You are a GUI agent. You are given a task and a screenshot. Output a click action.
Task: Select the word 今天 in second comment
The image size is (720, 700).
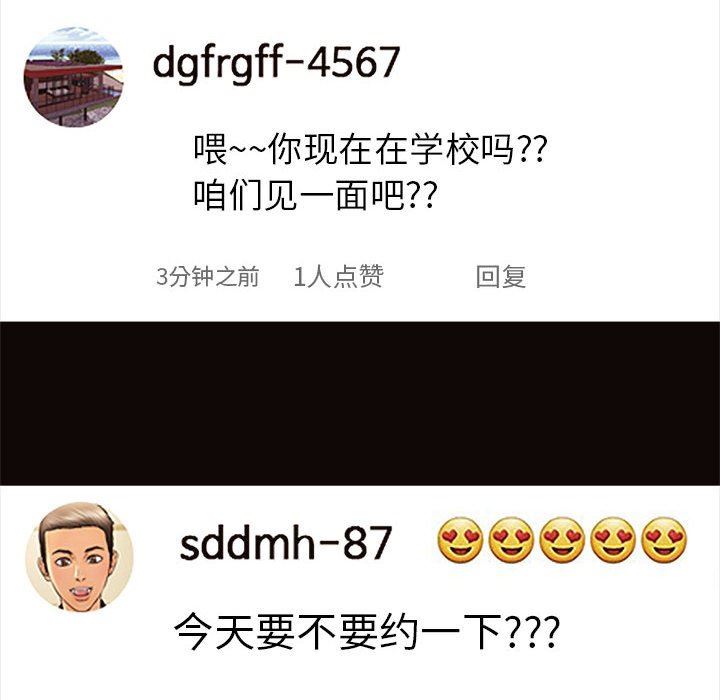(214, 632)
